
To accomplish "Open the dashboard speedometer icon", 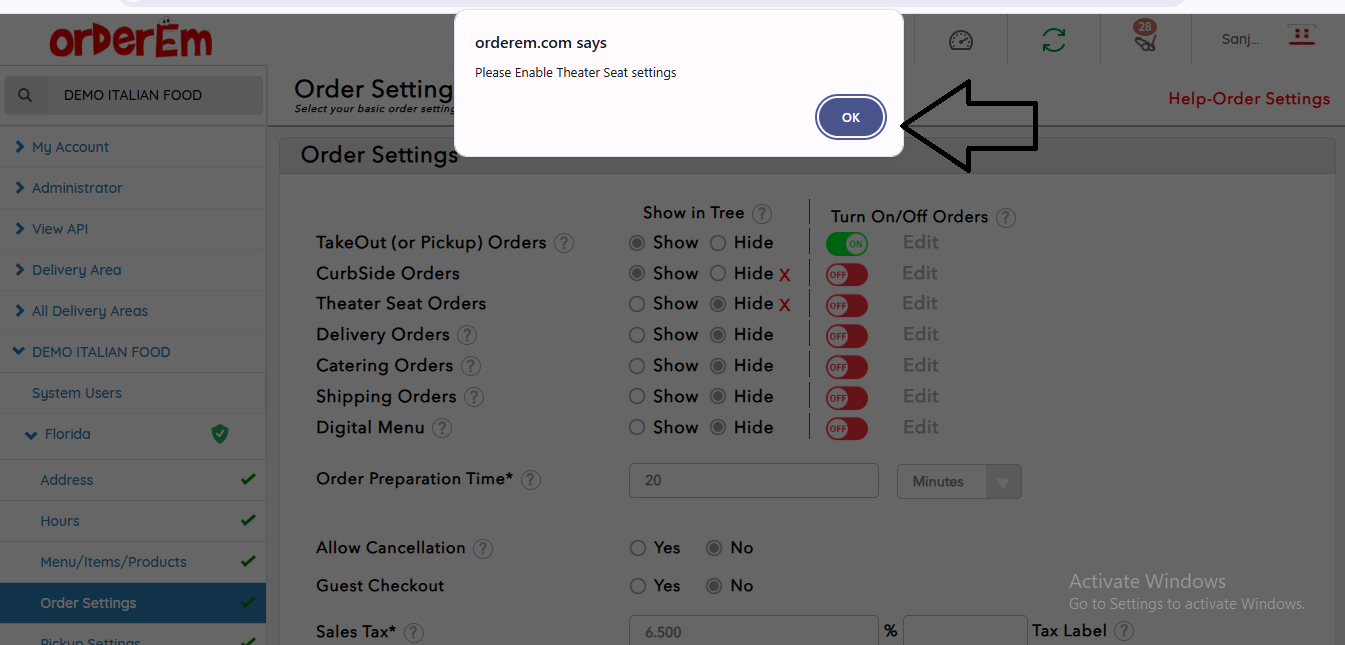I will 960,40.
